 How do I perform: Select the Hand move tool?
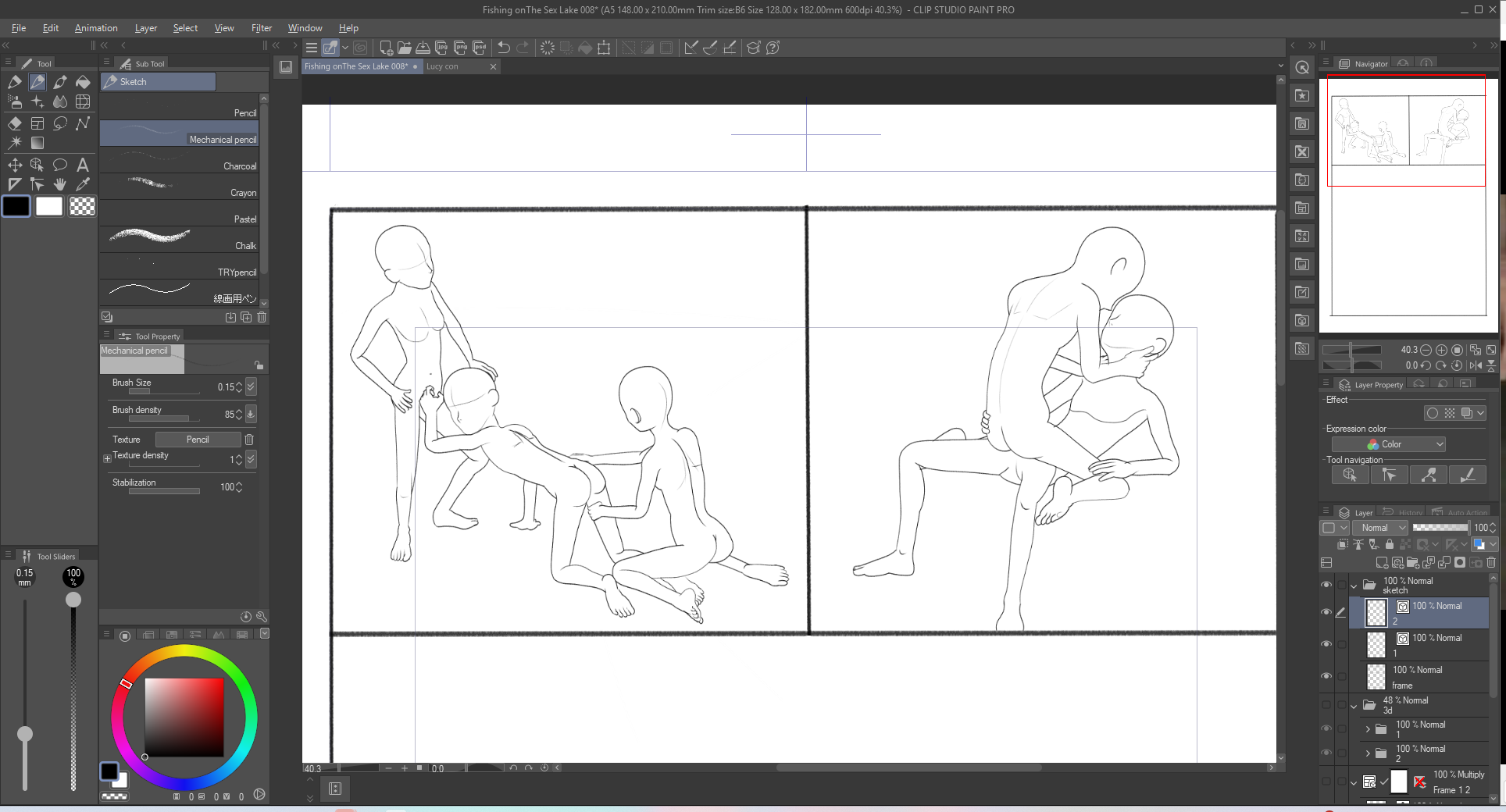(59, 184)
